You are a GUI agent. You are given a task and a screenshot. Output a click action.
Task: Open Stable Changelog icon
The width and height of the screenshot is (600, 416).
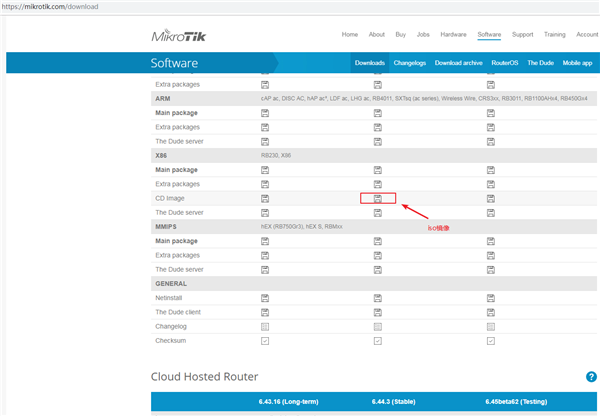(x=378, y=327)
